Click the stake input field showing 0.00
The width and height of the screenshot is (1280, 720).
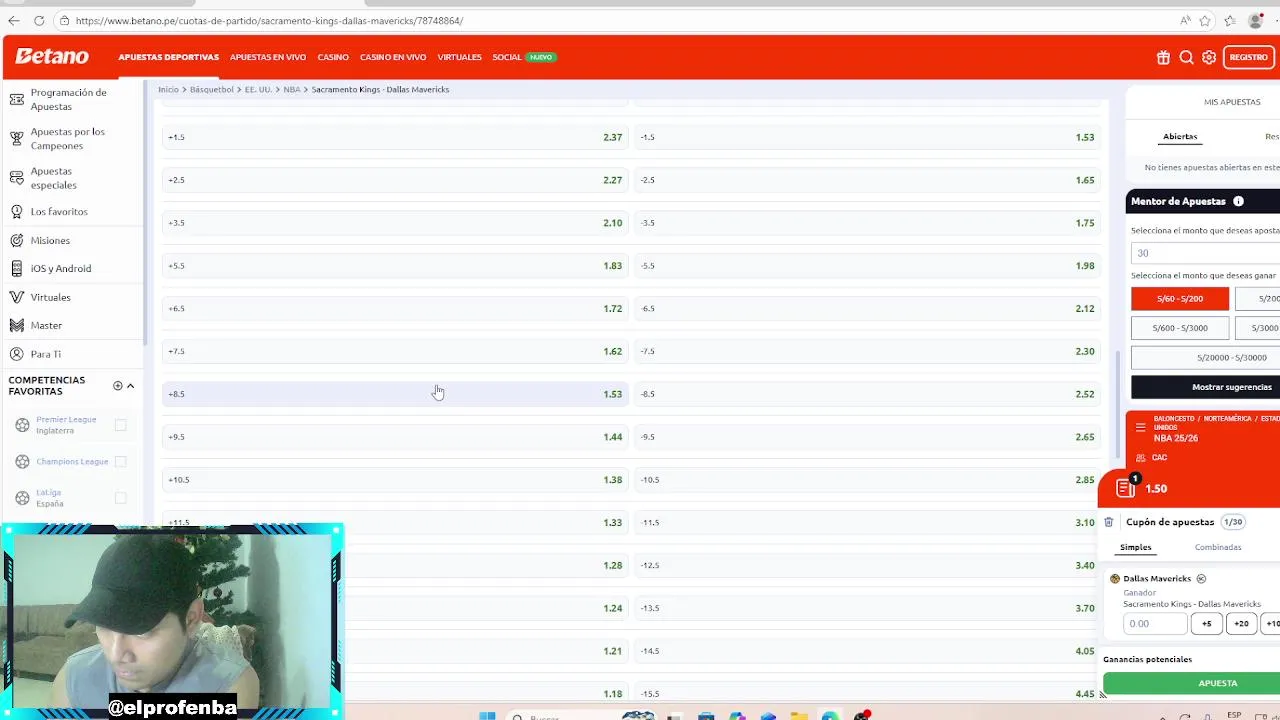pyautogui.click(x=1155, y=623)
